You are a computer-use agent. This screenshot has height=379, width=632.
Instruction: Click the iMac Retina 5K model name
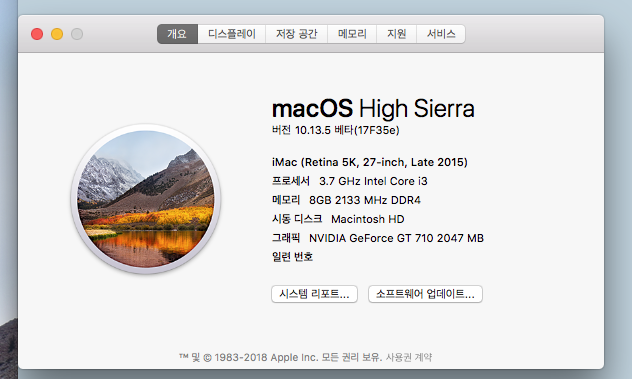tap(370, 162)
